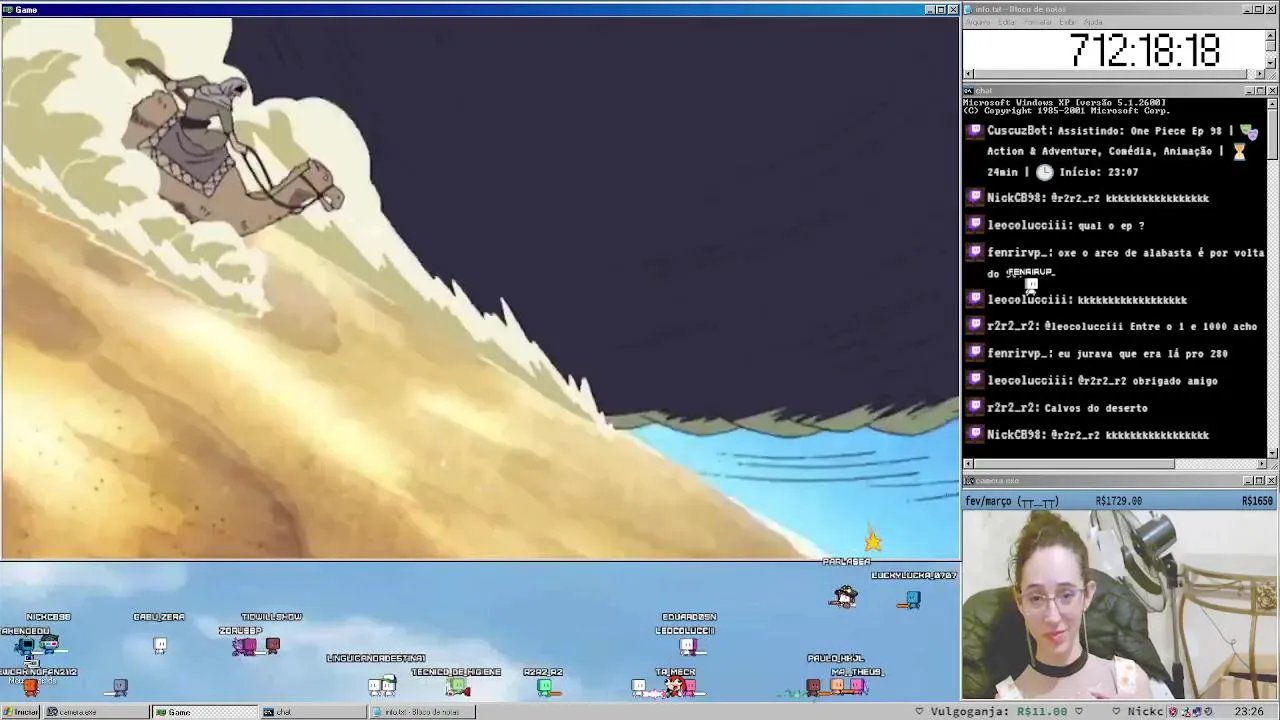This screenshot has width=1280, height=720.
Task: Click the LEOCOLUCCII avatar character
Action: pos(687,646)
